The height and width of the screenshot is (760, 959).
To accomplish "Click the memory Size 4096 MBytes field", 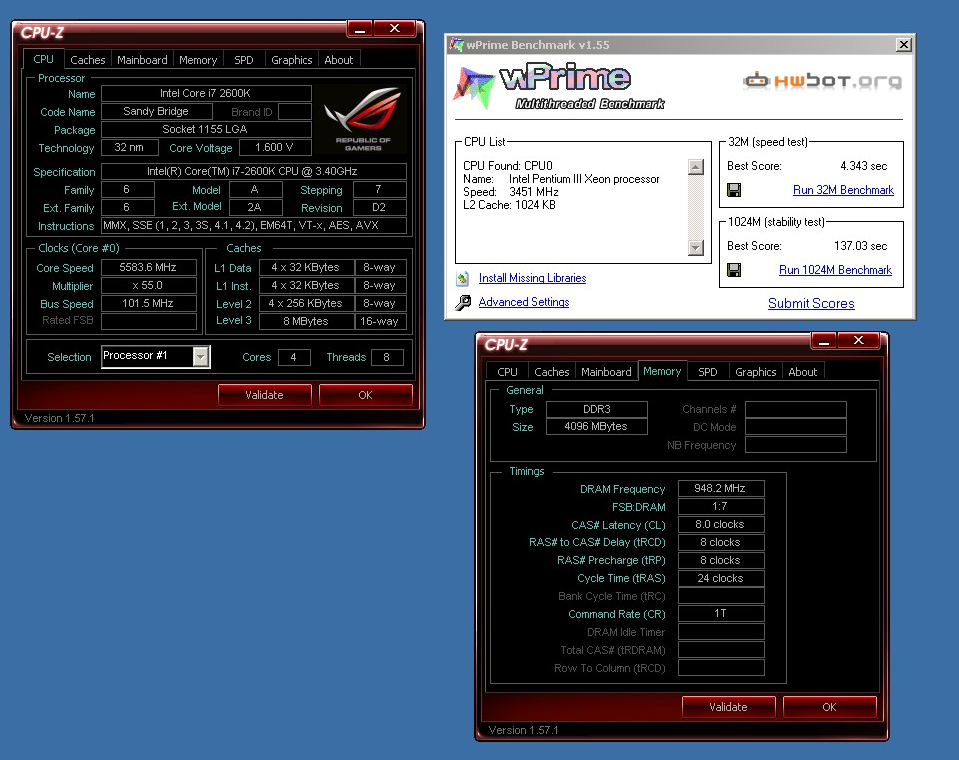I will click(x=596, y=426).
